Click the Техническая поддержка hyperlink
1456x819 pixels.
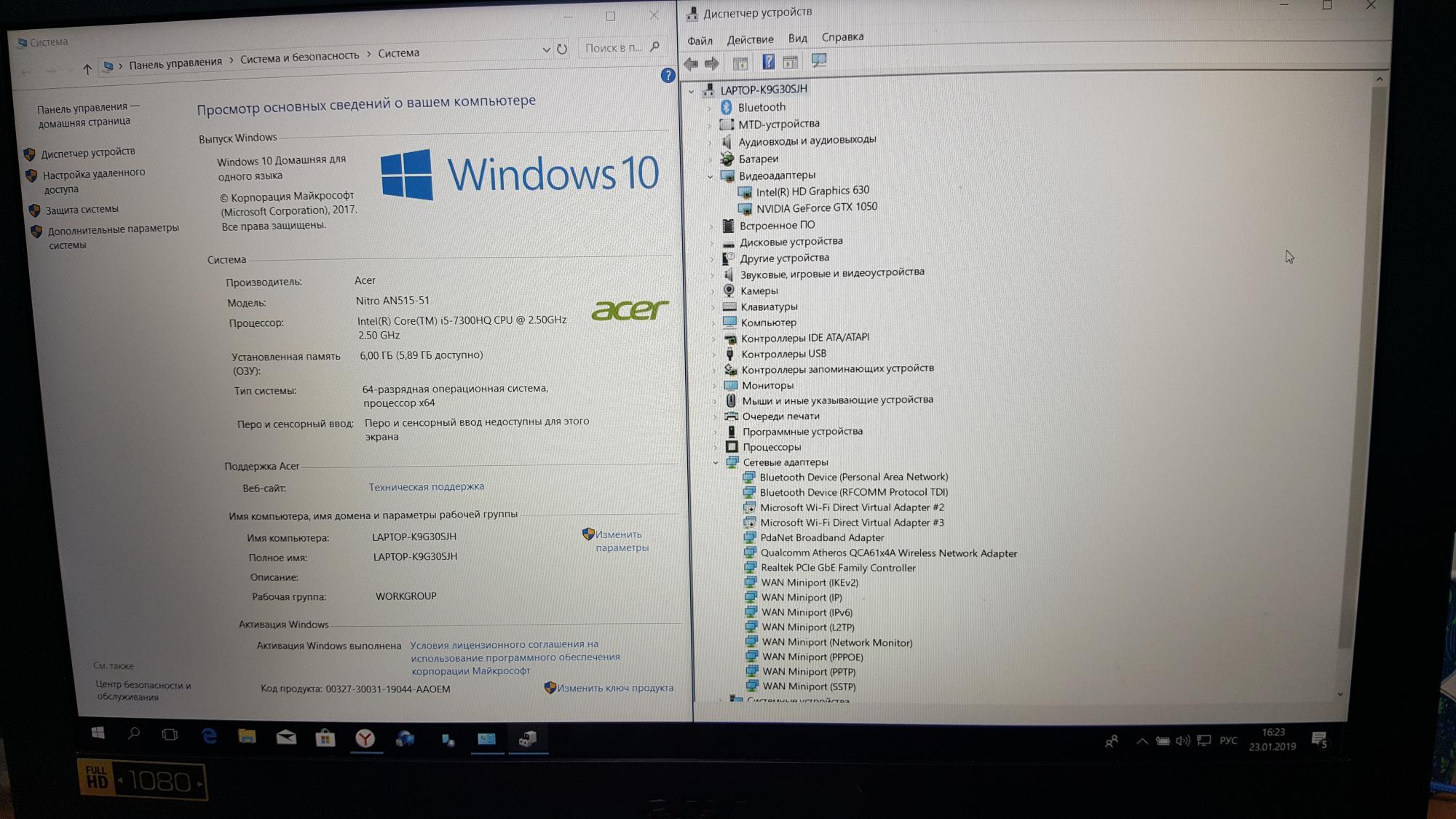[x=425, y=486]
